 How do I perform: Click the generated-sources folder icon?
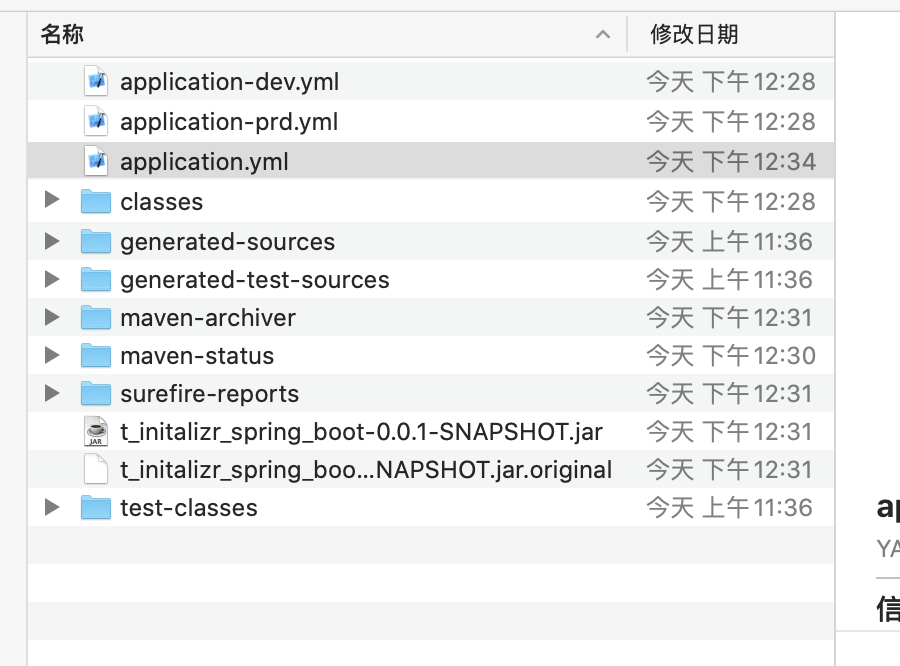coord(96,241)
